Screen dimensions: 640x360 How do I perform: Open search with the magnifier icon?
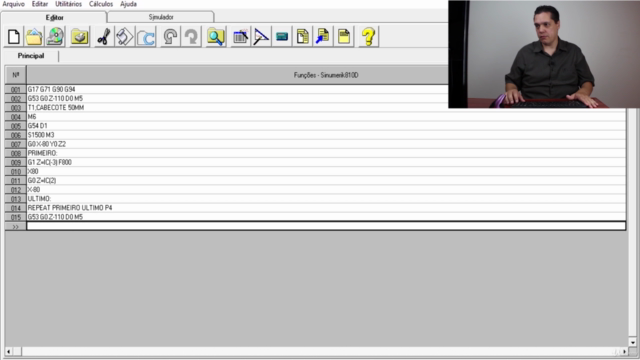click(216, 37)
